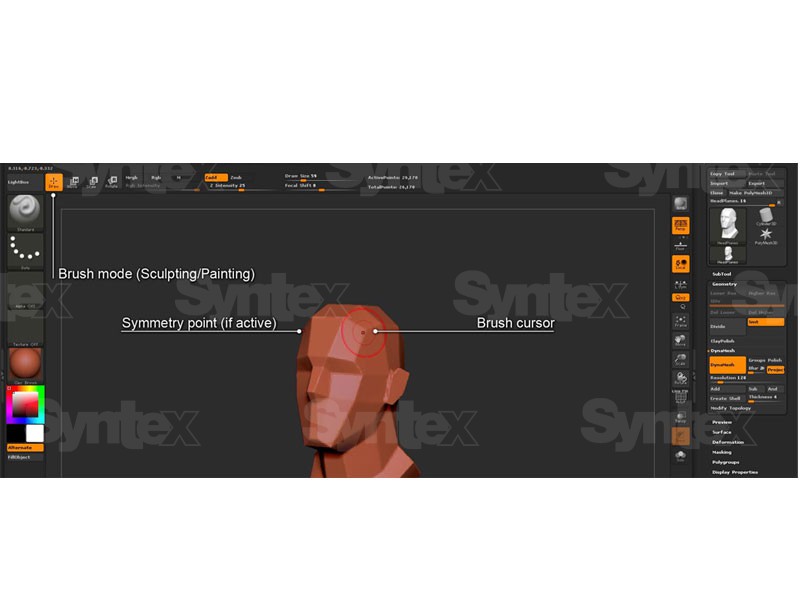Open the Alpha Off slot
Screen dimensions: 800x600
click(x=25, y=290)
